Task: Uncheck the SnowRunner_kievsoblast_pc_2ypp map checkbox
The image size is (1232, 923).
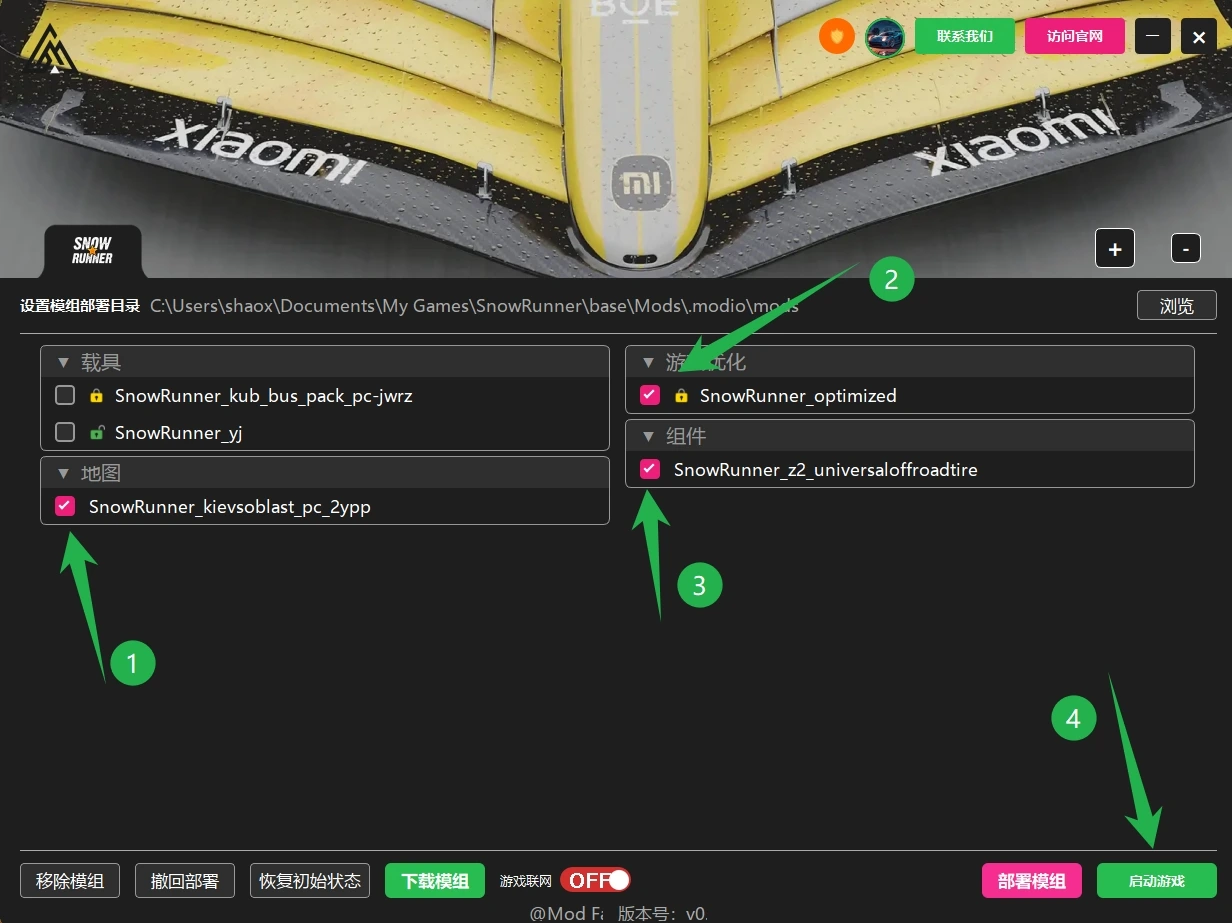Action: pos(65,506)
